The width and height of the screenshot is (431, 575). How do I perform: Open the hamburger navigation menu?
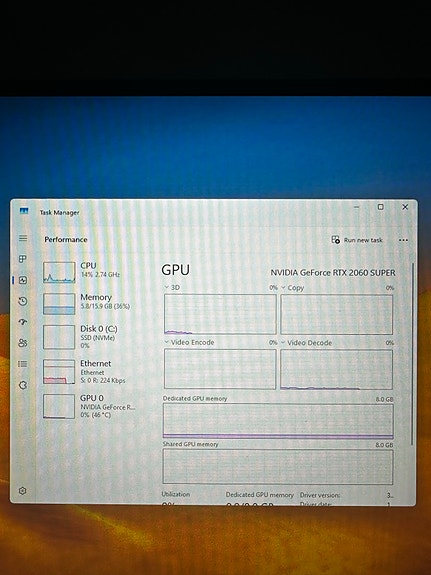[23, 238]
